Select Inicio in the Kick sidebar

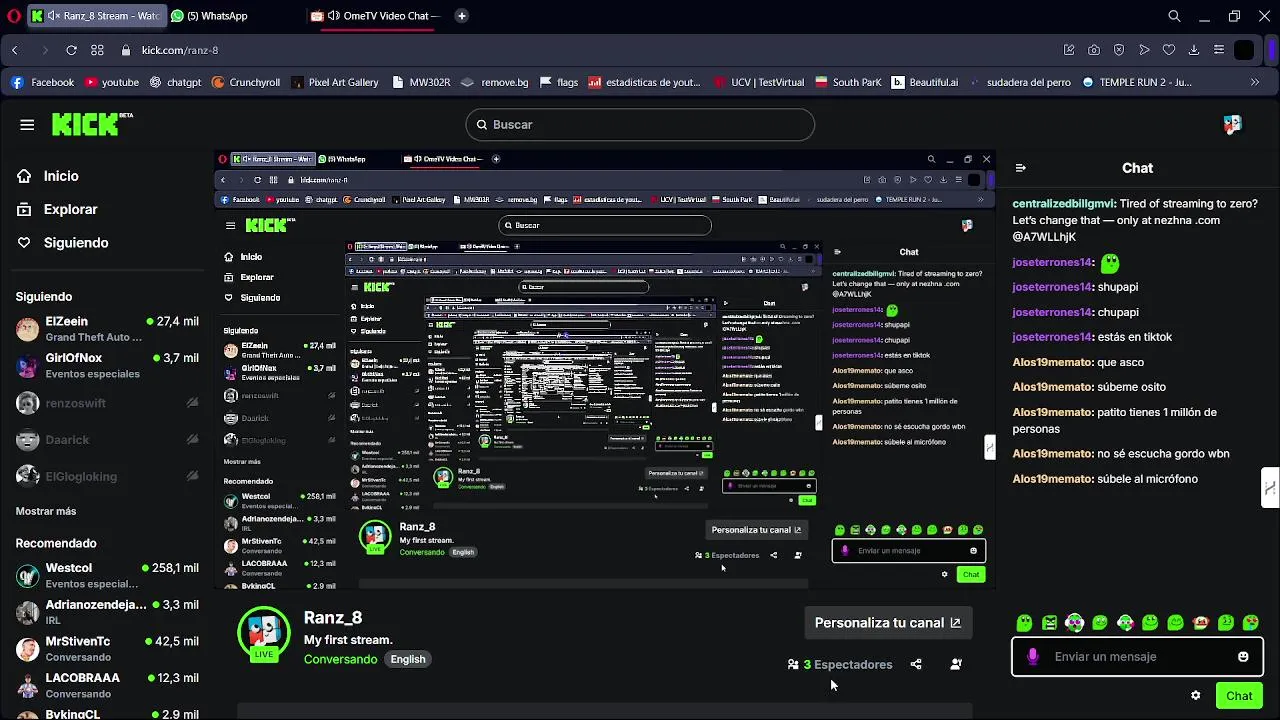click(x=48, y=176)
